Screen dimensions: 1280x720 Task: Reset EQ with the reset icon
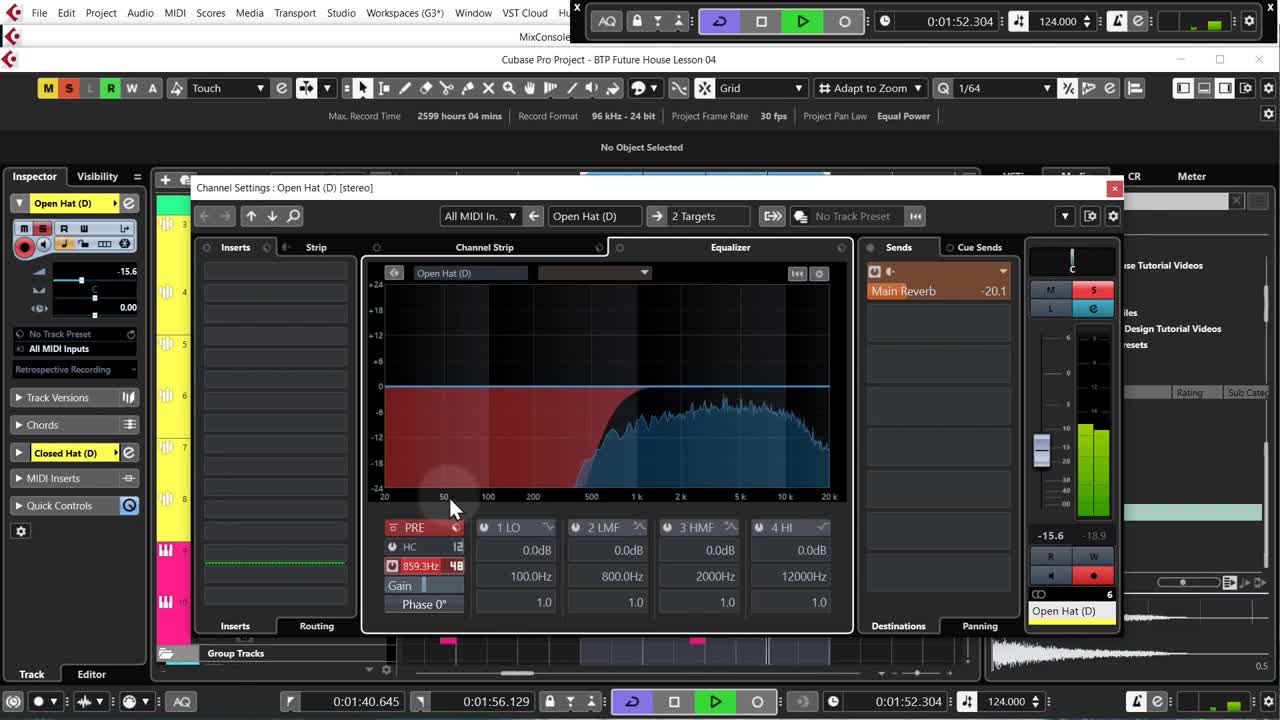[x=797, y=273]
